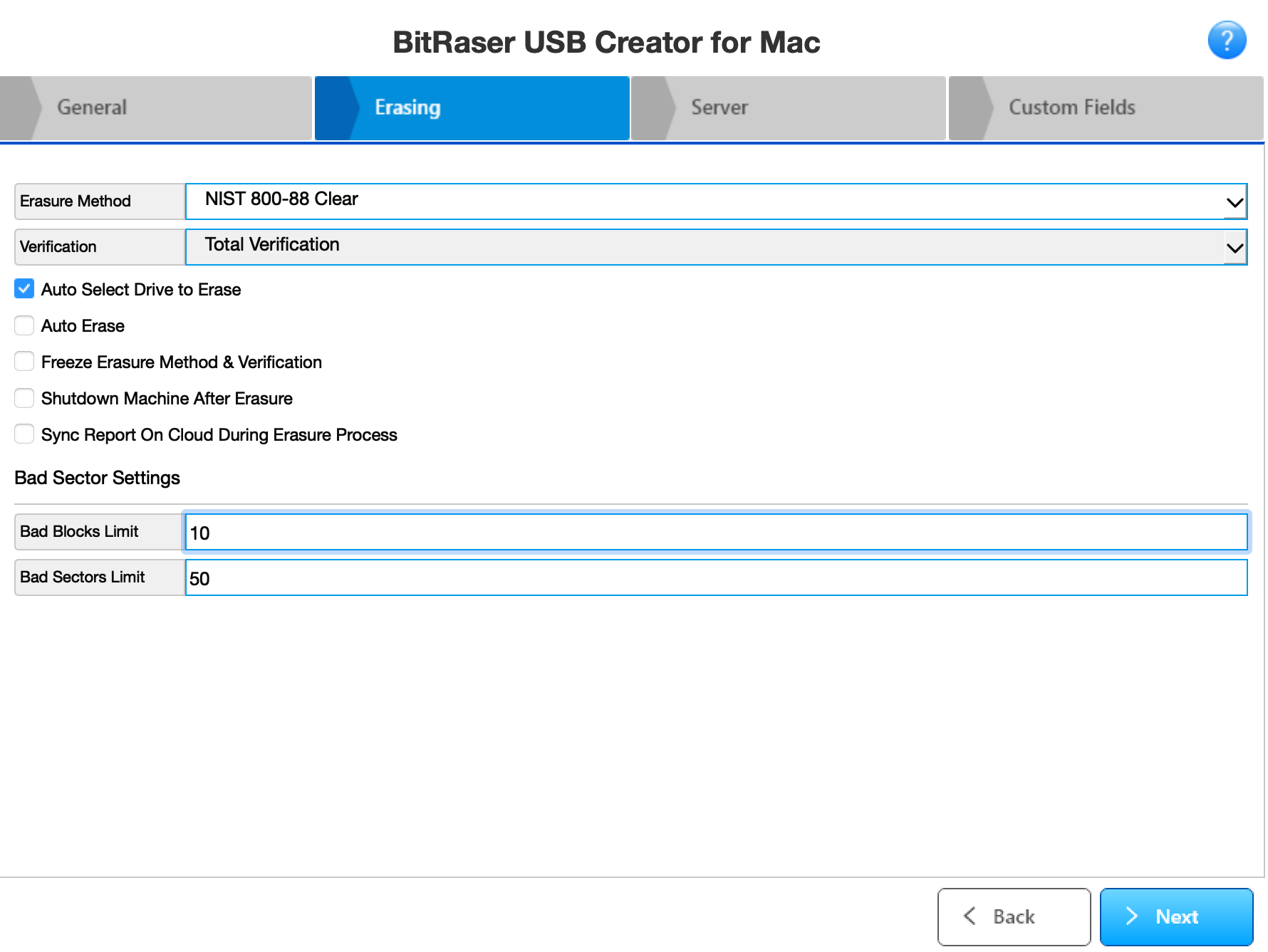
Task: Click the Bad Sectors Limit label
Action: (x=83, y=577)
